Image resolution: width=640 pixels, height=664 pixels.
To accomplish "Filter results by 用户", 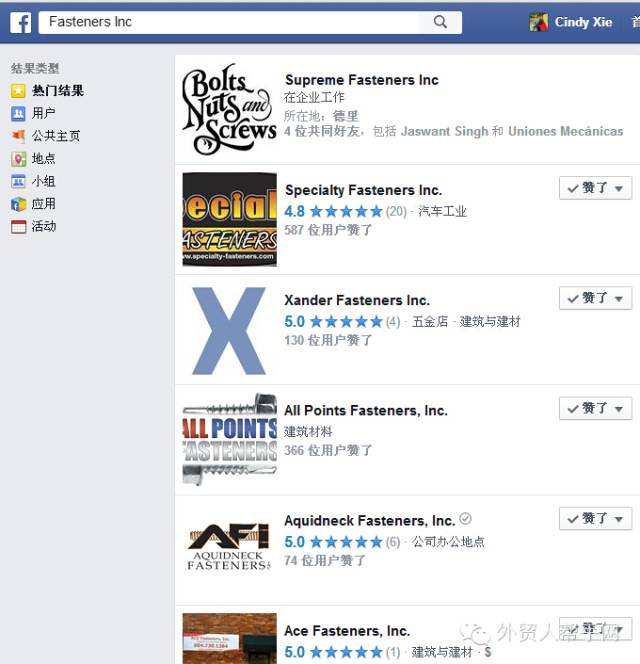I will (x=44, y=113).
